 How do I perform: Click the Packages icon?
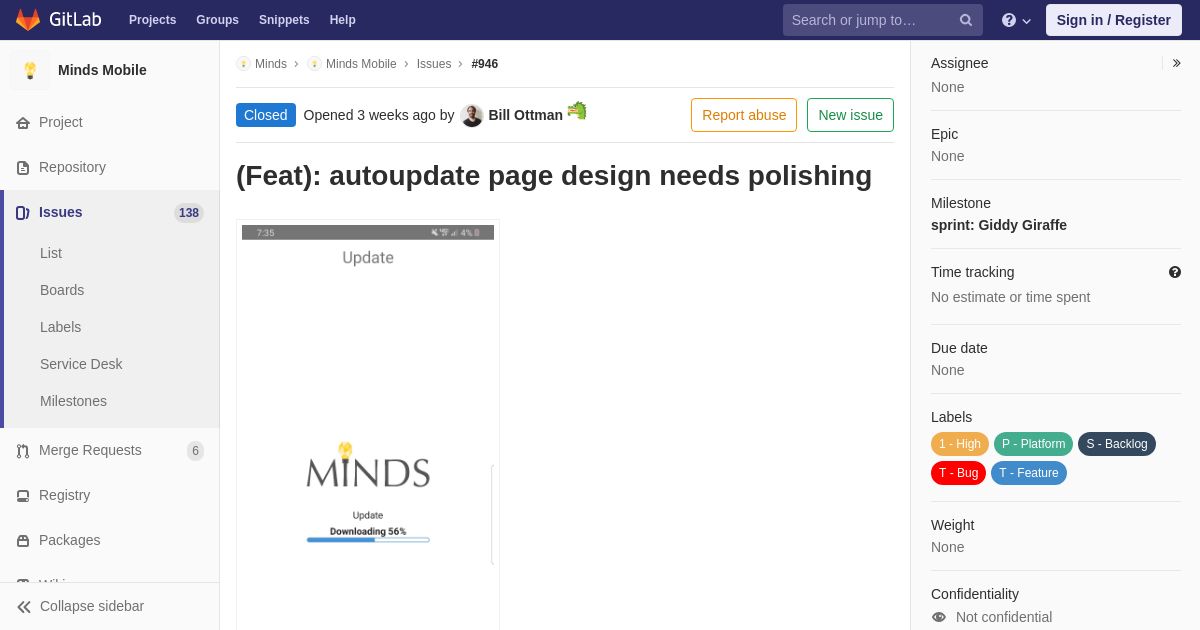coord(23,541)
